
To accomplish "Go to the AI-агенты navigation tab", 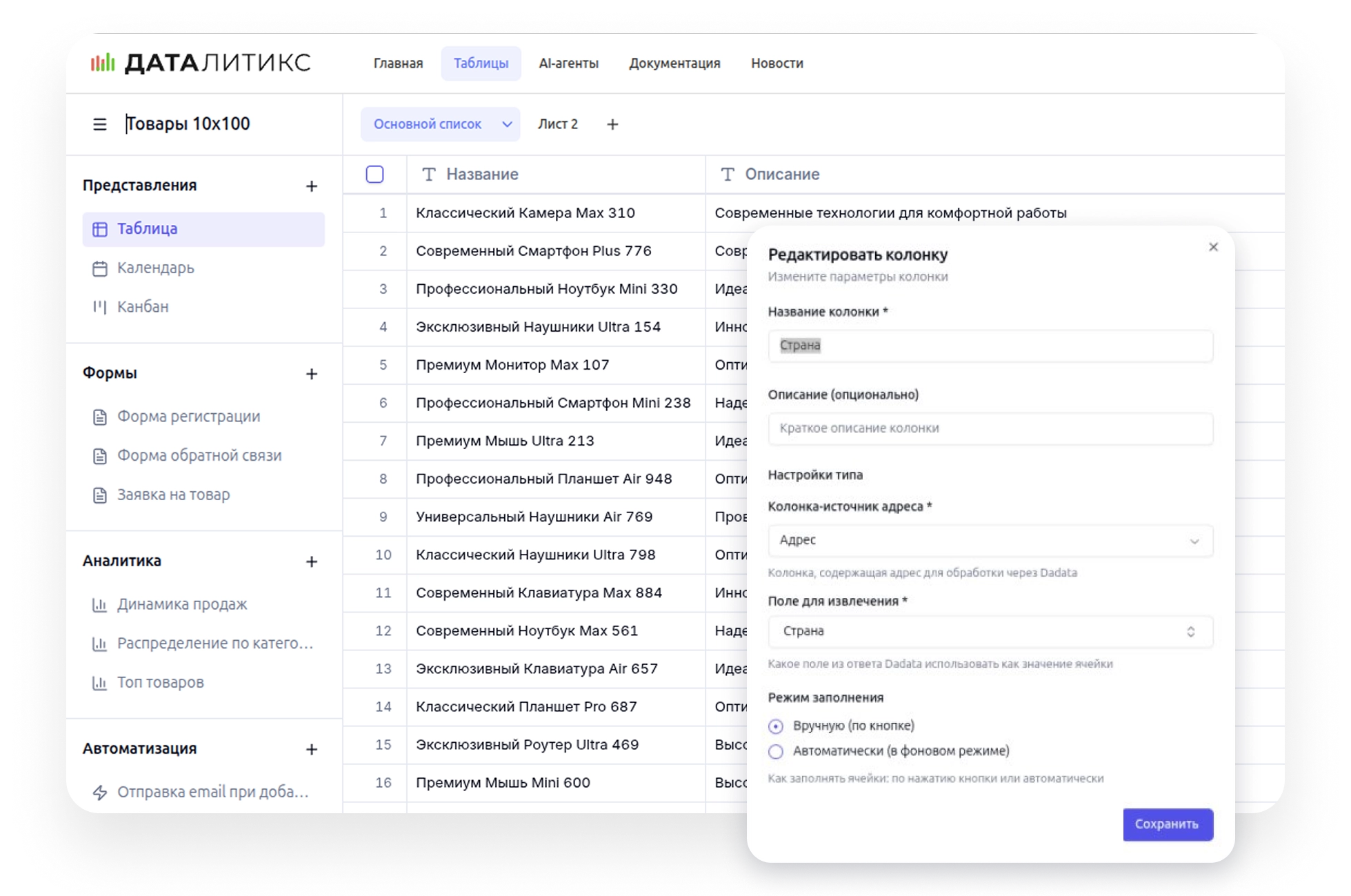I will [x=568, y=63].
